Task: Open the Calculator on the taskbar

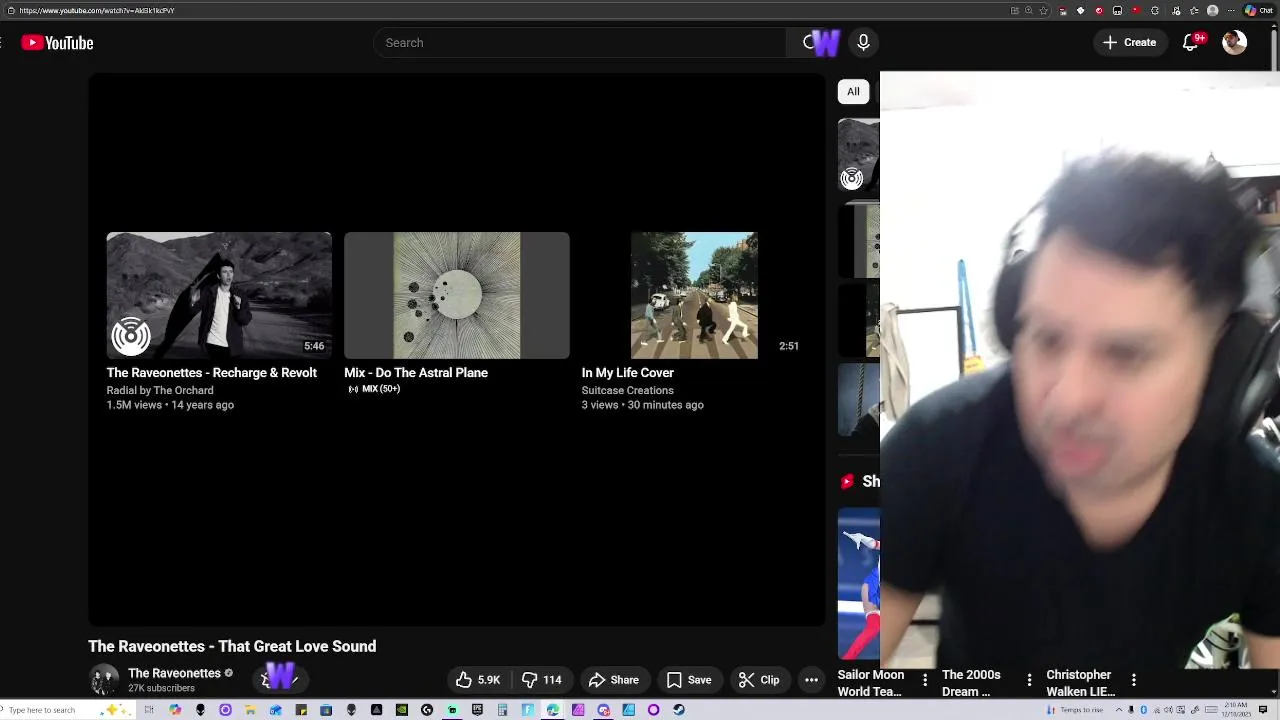Action: pos(502,710)
